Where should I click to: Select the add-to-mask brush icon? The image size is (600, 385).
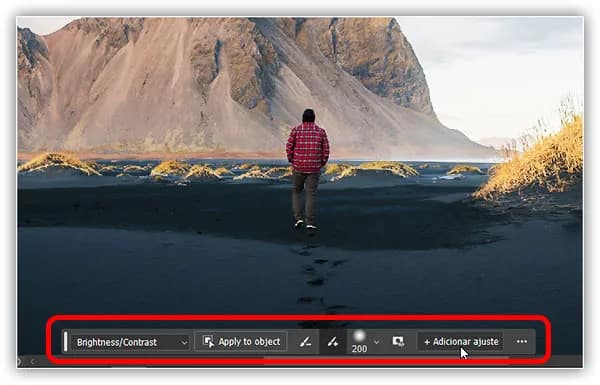pyautogui.click(x=333, y=341)
